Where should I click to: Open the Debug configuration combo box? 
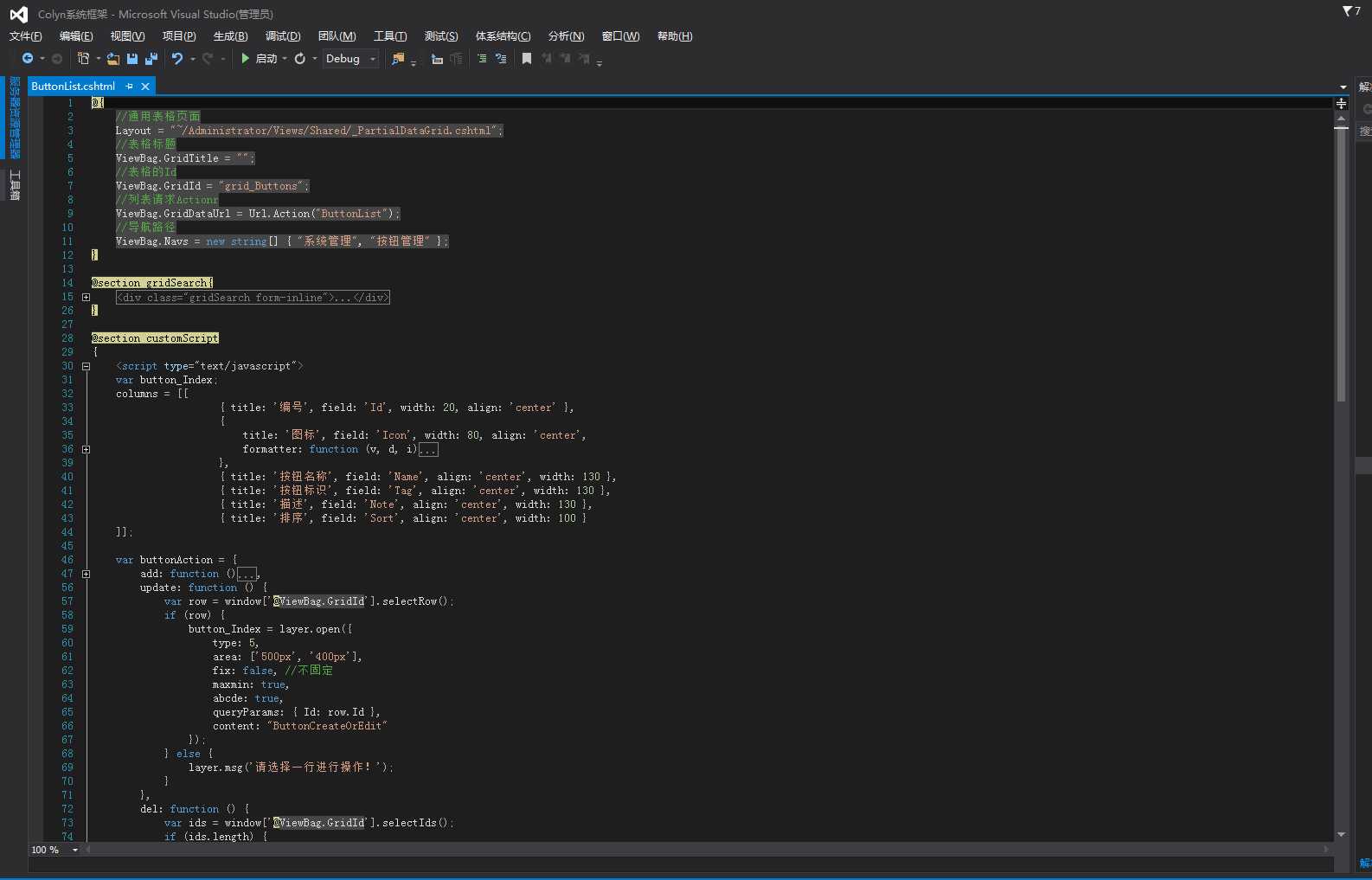pyautogui.click(x=350, y=59)
